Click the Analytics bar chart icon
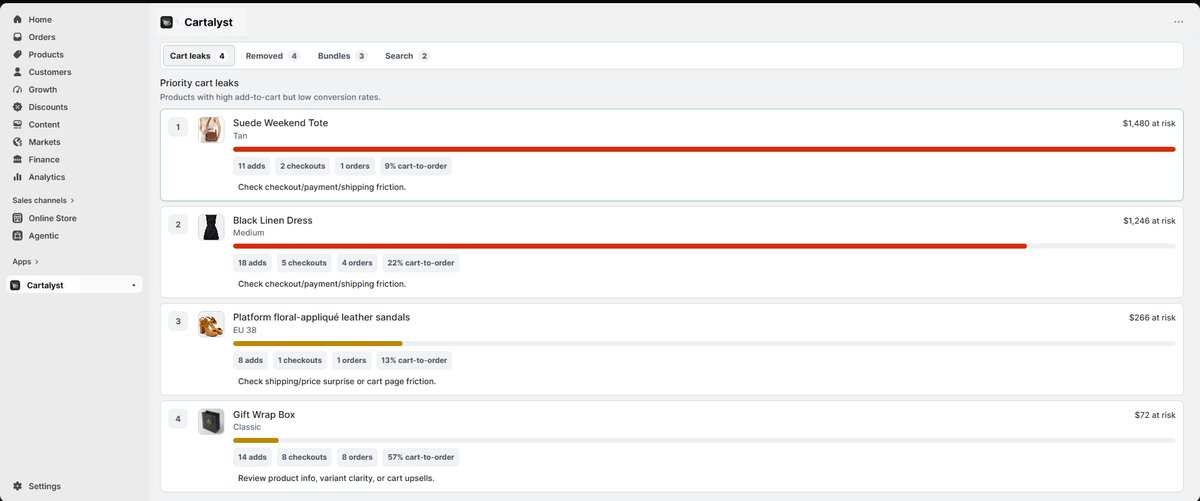The height and width of the screenshot is (501, 1200). coord(17,177)
